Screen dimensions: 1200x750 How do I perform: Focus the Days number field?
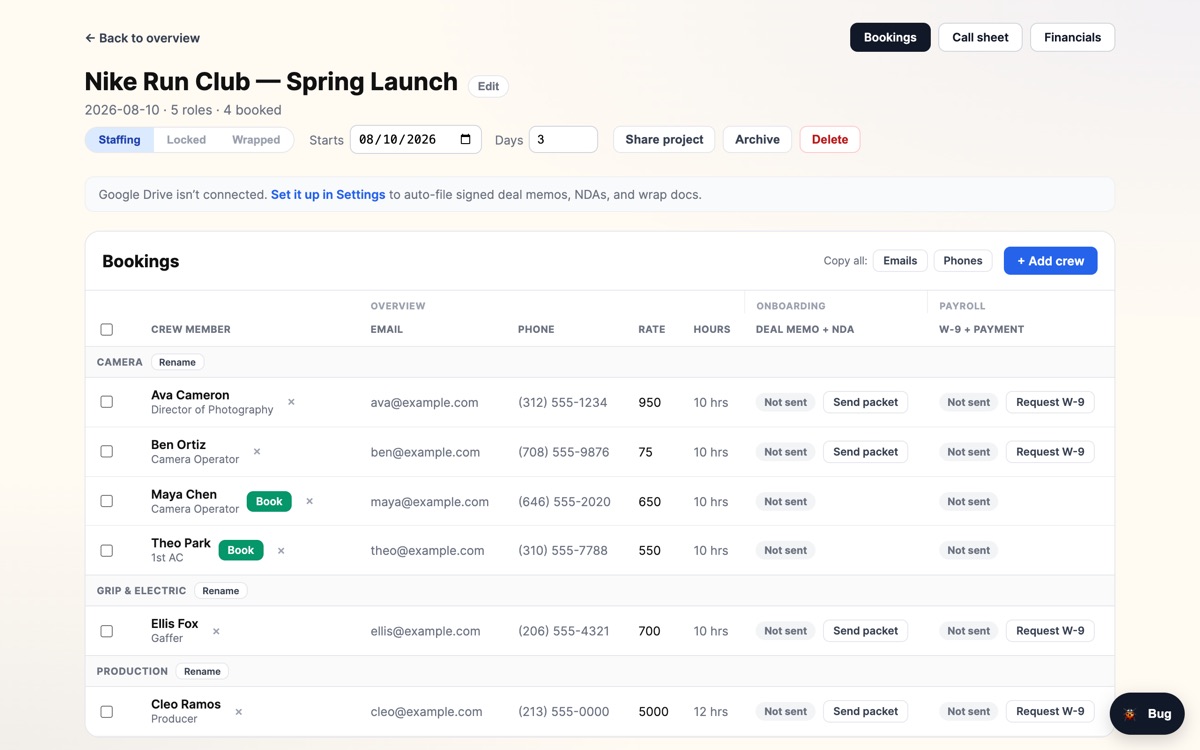pyautogui.click(x=563, y=139)
